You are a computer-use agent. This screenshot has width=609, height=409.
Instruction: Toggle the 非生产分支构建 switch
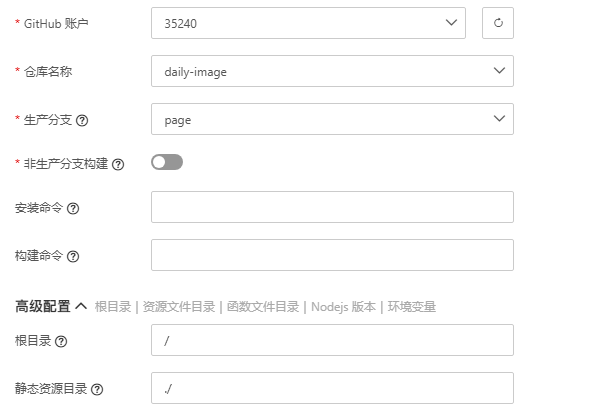(167, 162)
